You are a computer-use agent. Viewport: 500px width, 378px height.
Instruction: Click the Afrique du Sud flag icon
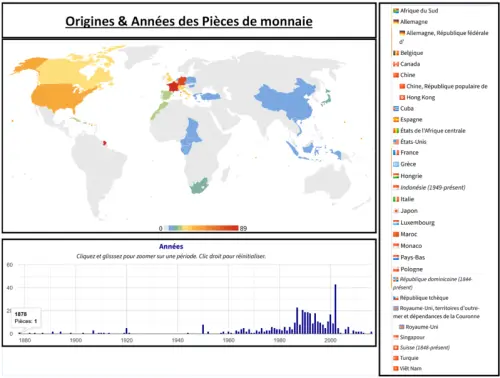click(x=396, y=11)
